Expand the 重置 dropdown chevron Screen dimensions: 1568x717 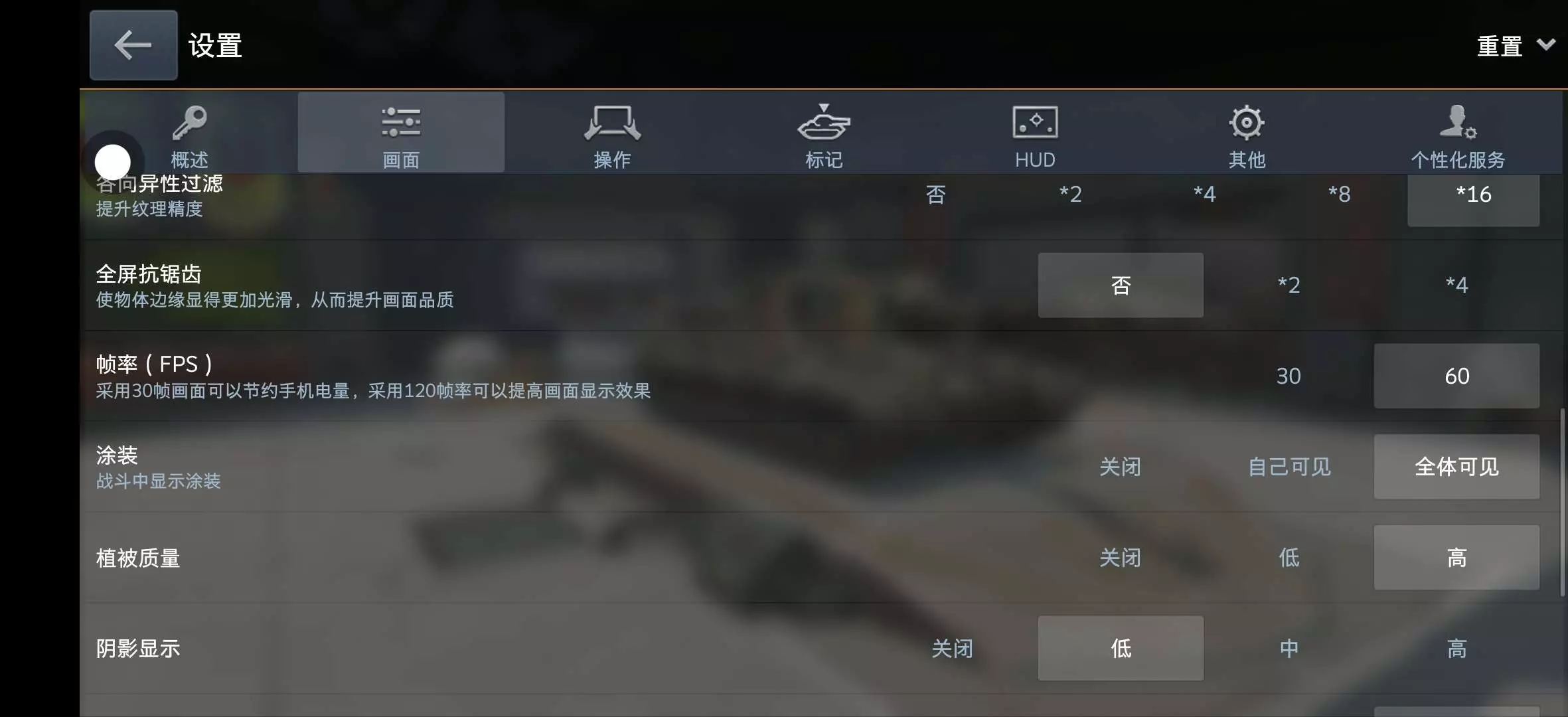pyautogui.click(x=1546, y=44)
